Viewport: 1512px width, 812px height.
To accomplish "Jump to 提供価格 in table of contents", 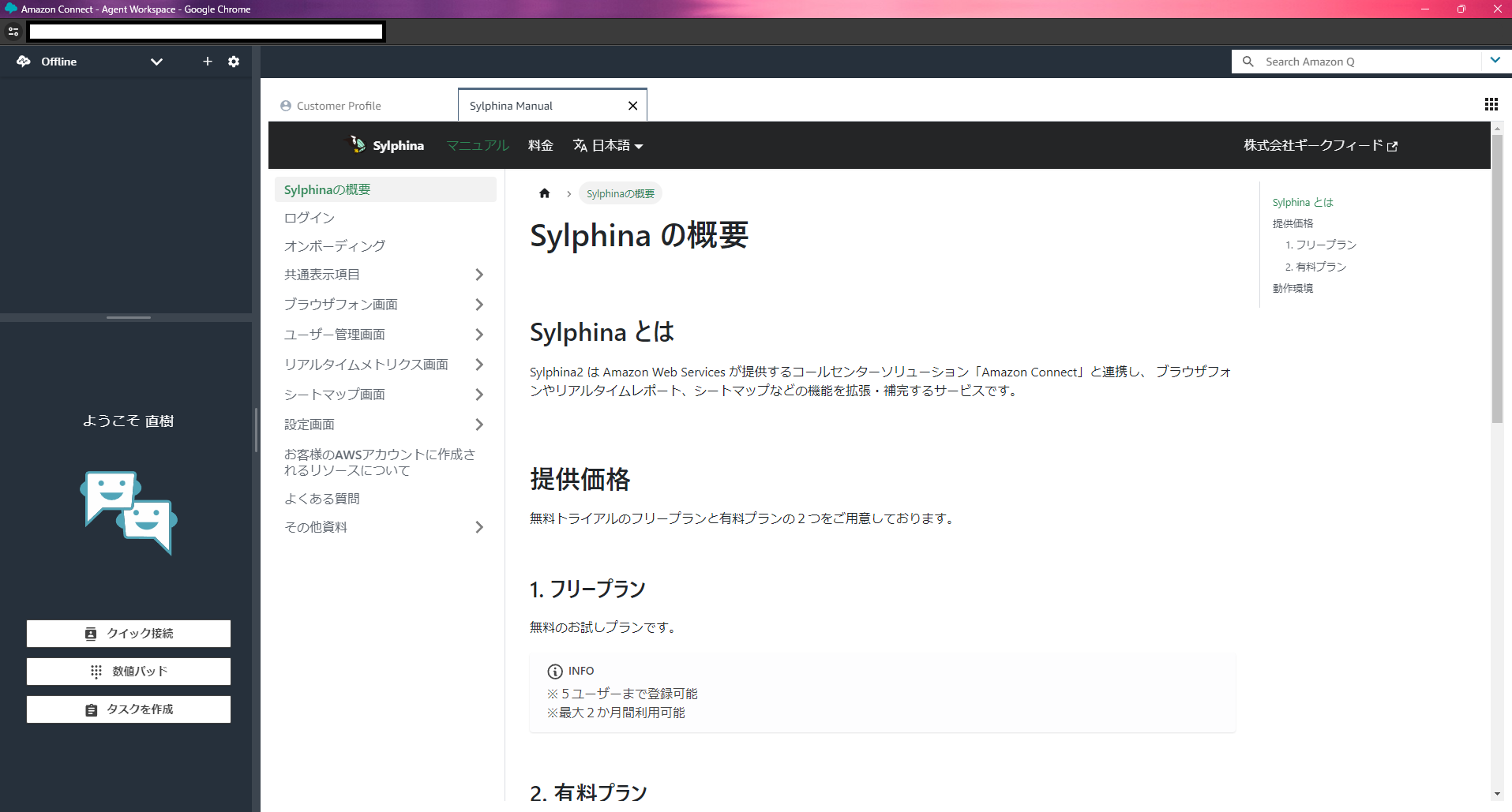I will click(x=1293, y=224).
